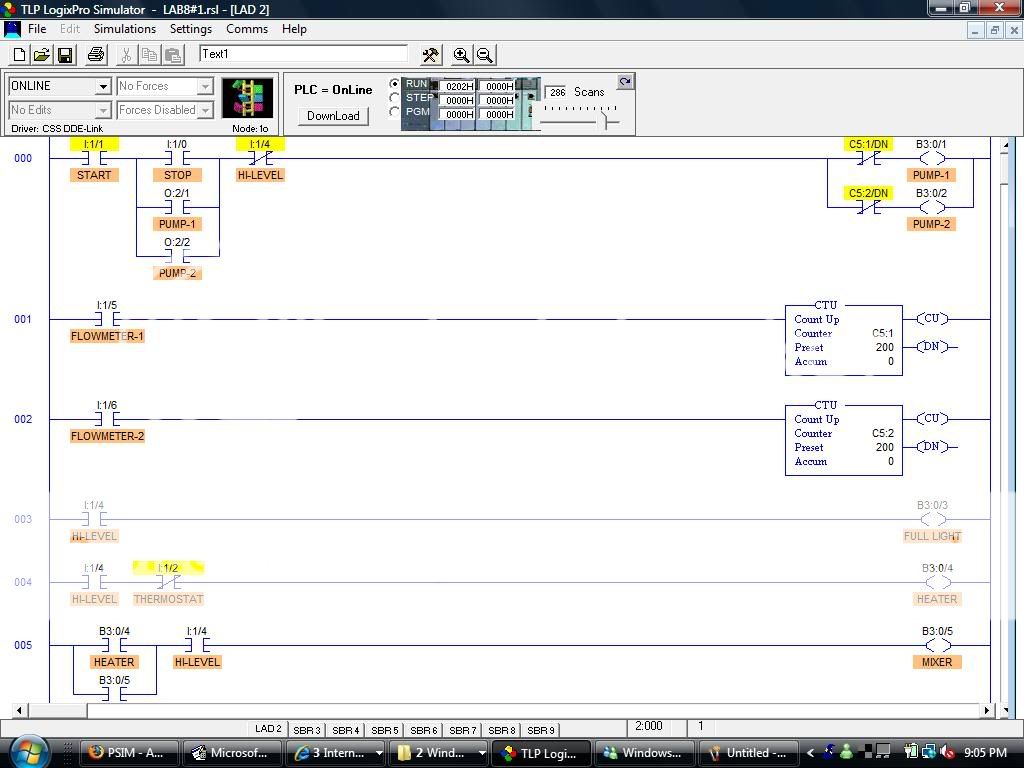The image size is (1024, 768).
Task: Open the Simulations menu
Action: pyautogui.click(x=124, y=29)
